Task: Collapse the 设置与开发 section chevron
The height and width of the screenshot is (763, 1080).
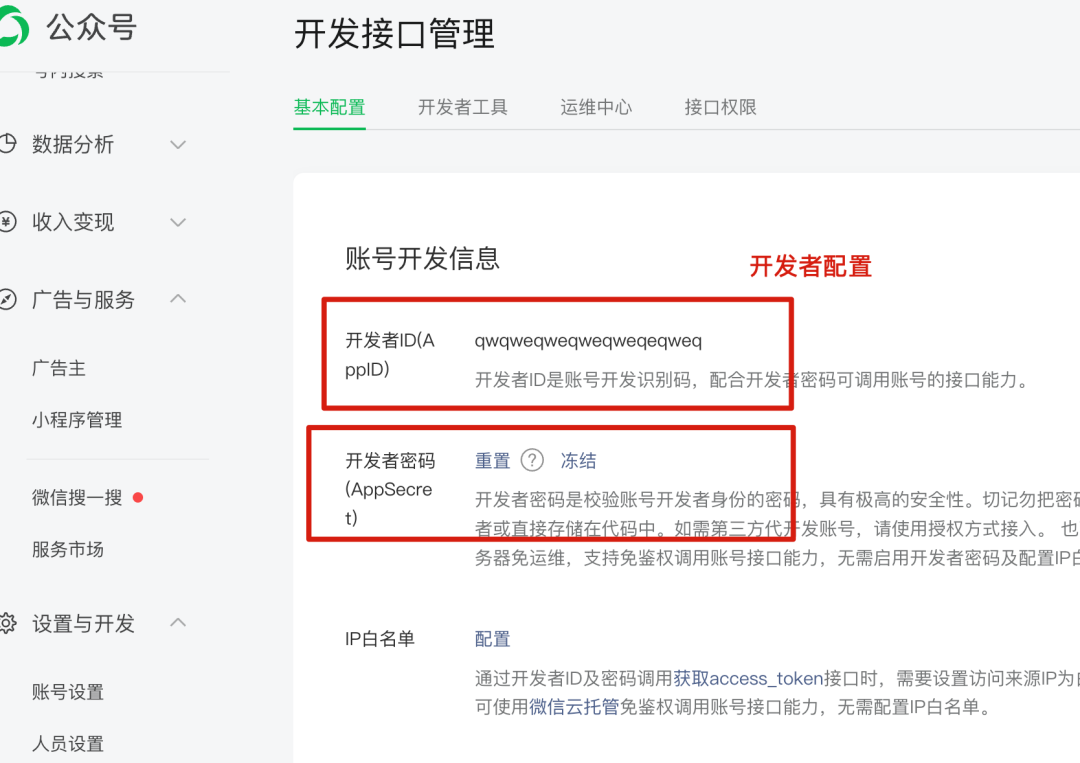Action: [178, 623]
